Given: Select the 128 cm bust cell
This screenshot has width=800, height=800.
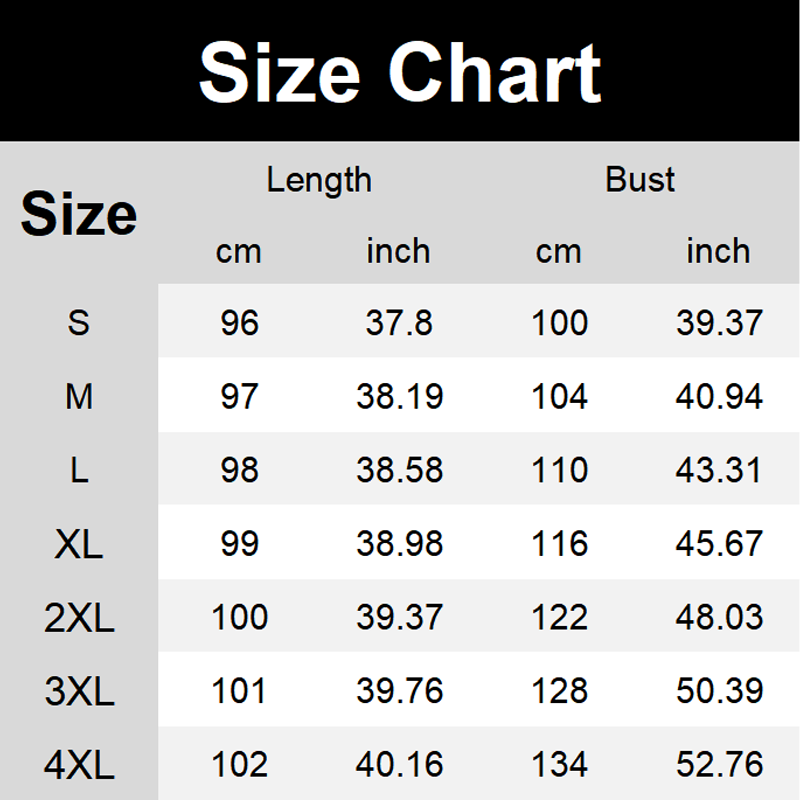Looking at the screenshot, I should (560, 691).
